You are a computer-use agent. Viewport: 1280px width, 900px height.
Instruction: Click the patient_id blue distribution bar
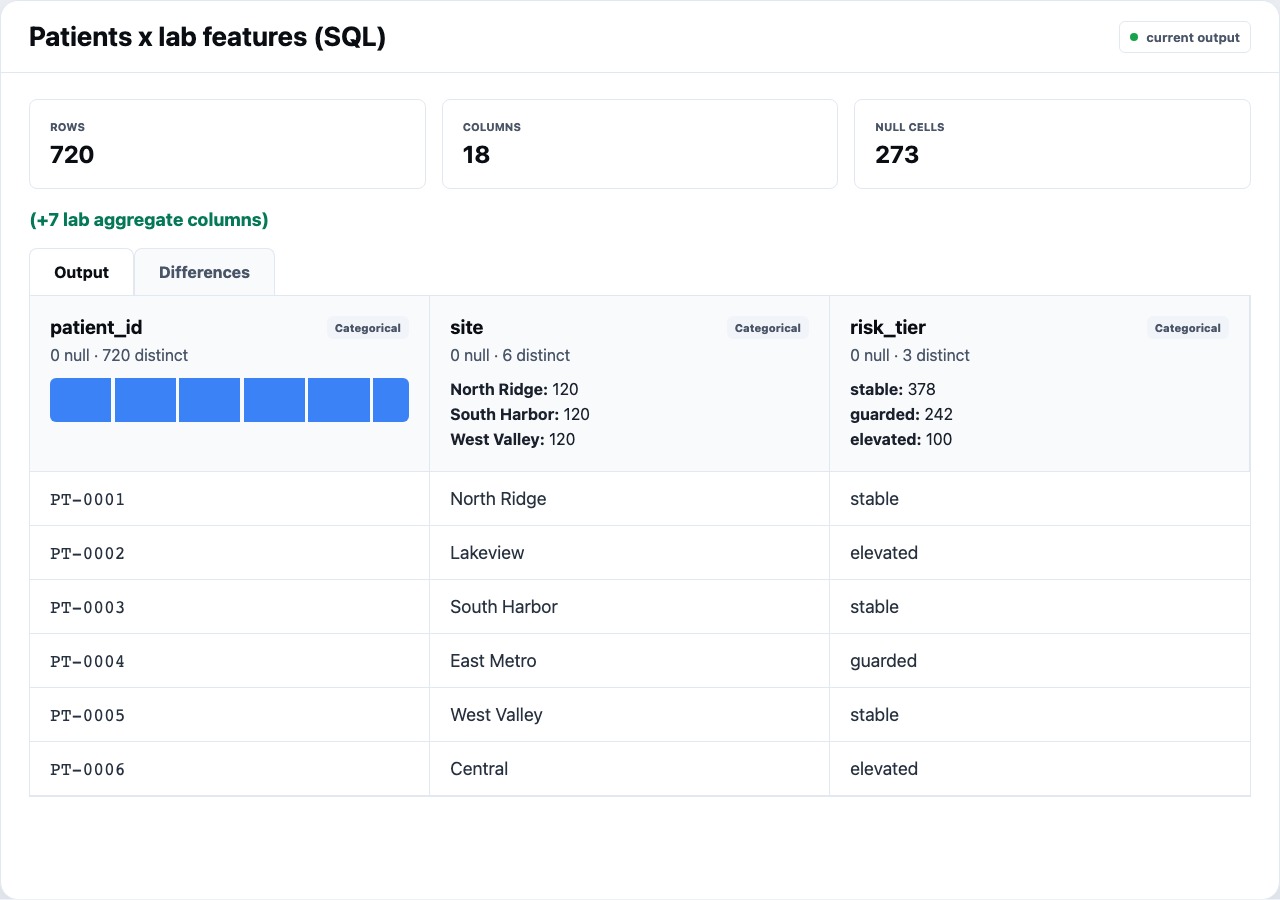230,400
